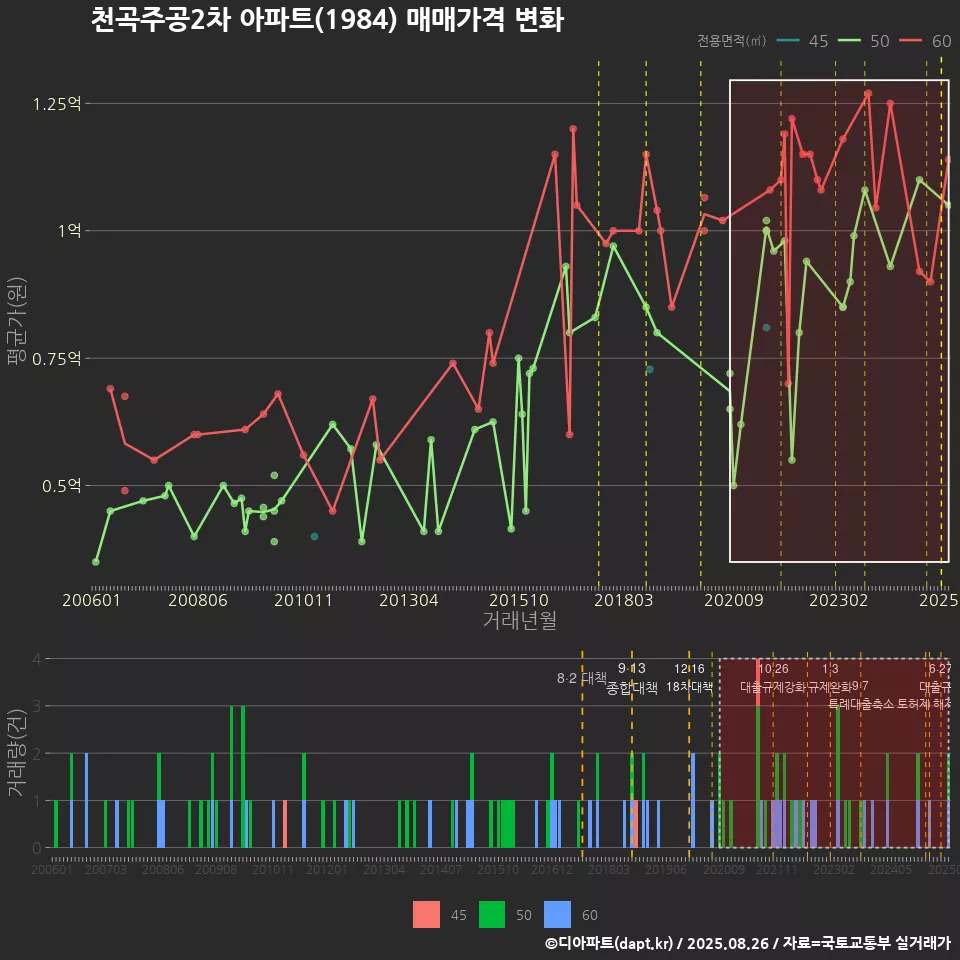960x960 pixels.
Task: Click the '©디아파트(dapt.kr)' source credit
Action: point(609,943)
